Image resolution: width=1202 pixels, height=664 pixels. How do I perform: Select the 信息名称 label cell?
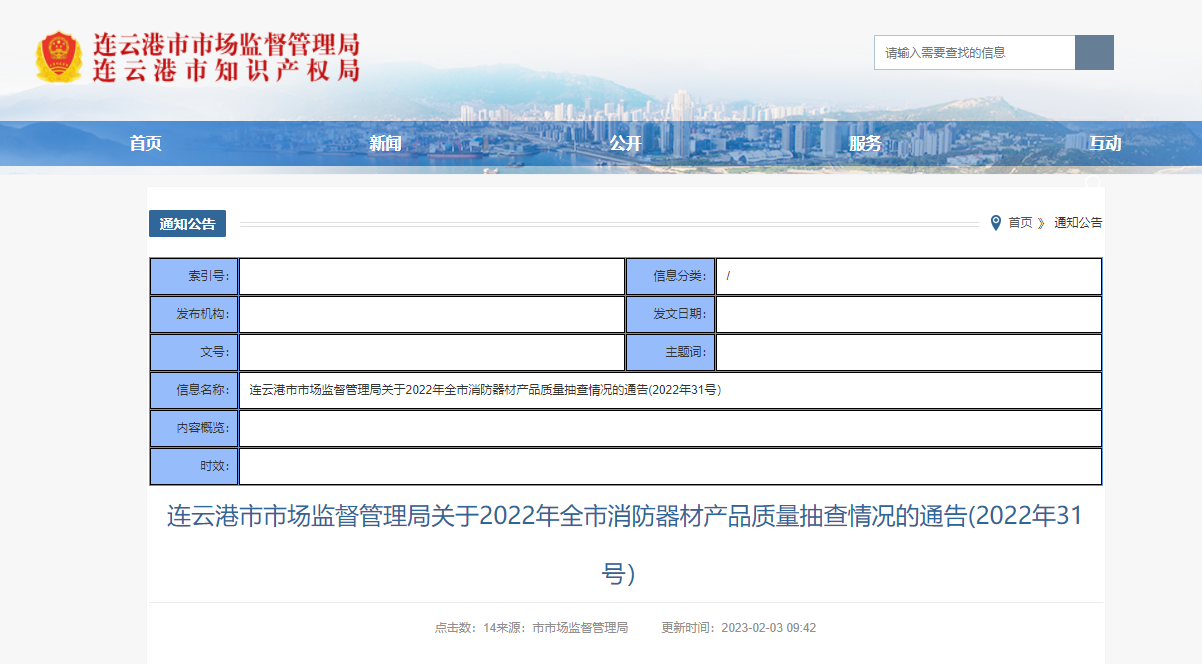click(x=194, y=391)
